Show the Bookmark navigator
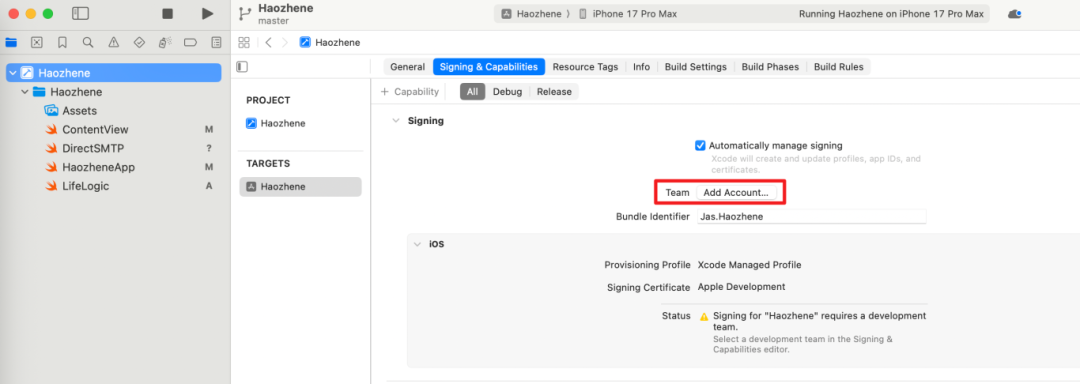1080x384 pixels. pyautogui.click(x=62, y=43)
